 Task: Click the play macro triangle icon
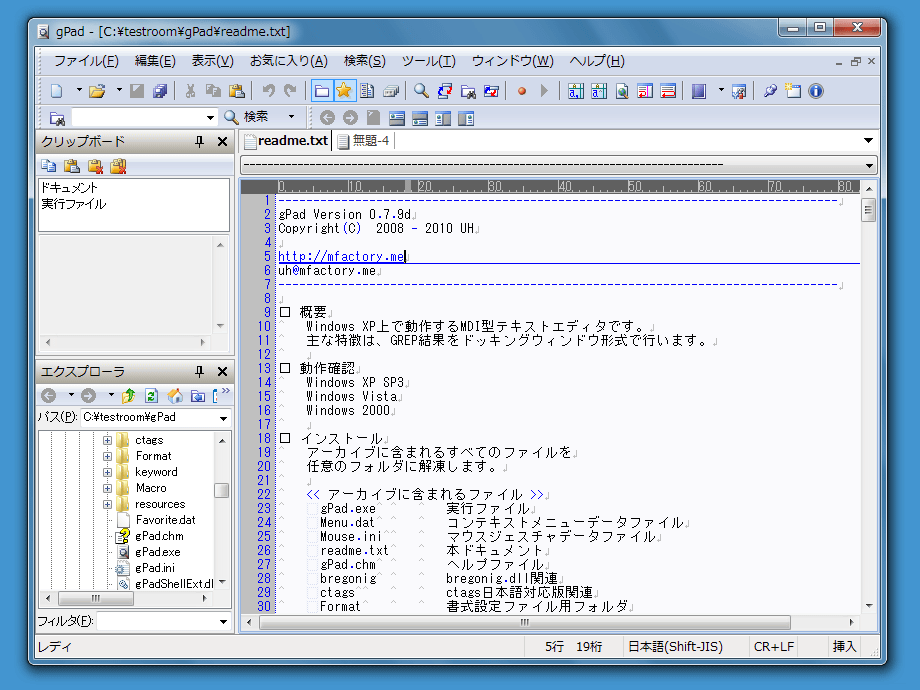coord(544,91)
